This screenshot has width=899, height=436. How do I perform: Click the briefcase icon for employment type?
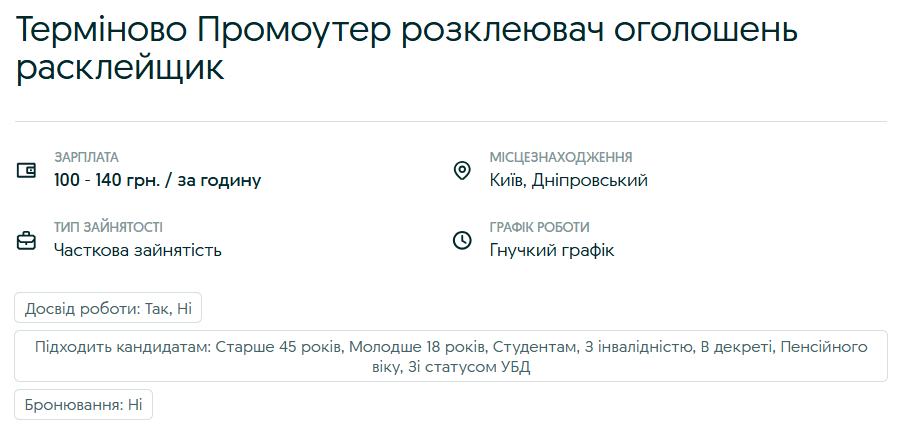[x=27, y=240]
